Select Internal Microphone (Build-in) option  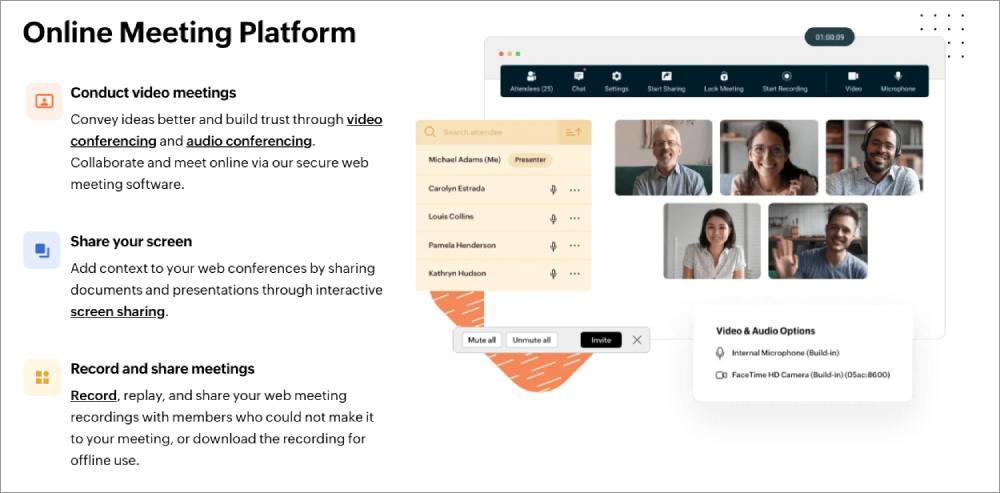coord(784,353)
